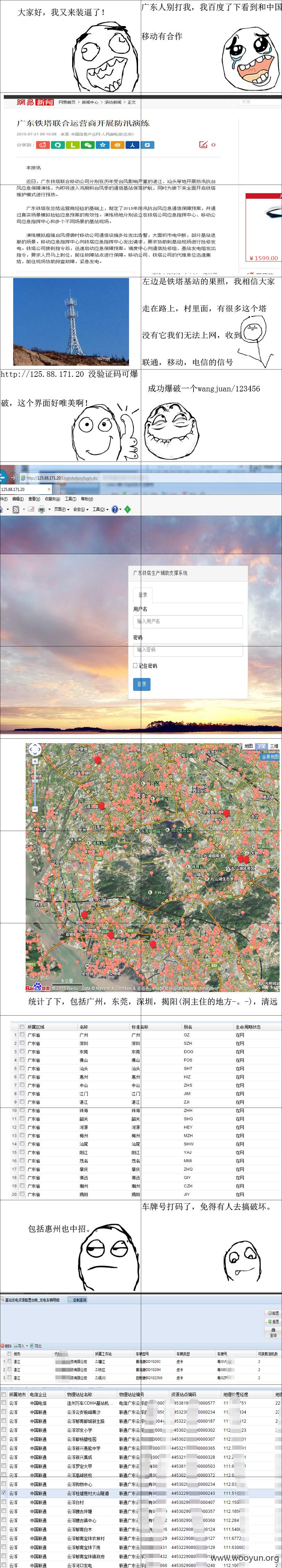282x1568 pixels.
Task: Click the ¥1599.00 product ad thumbnail
Action: (x=263, y=228)
